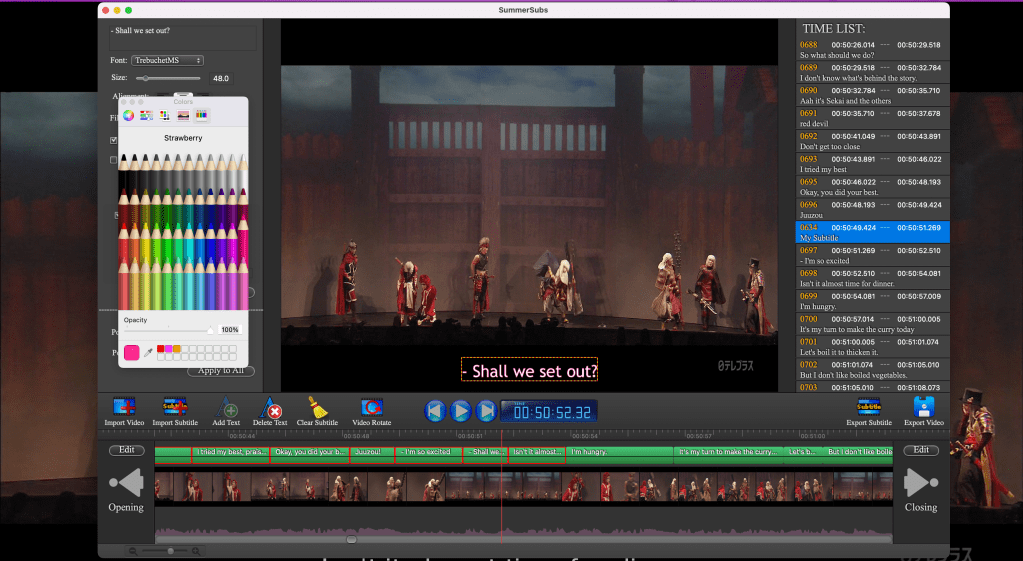The width and height of the screenshot is (1023, 561).
Task: Click the current pink color swatch
Action: 132,352
